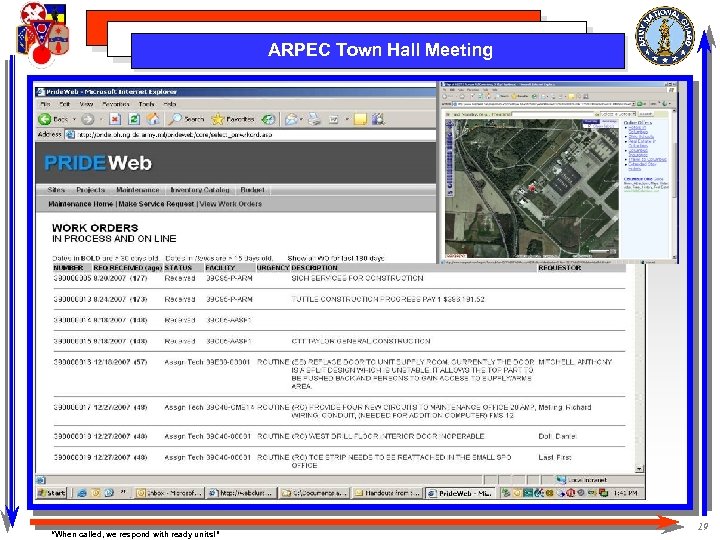
Task: Click the FACILITY column header
Action: [x=220, y=268]
